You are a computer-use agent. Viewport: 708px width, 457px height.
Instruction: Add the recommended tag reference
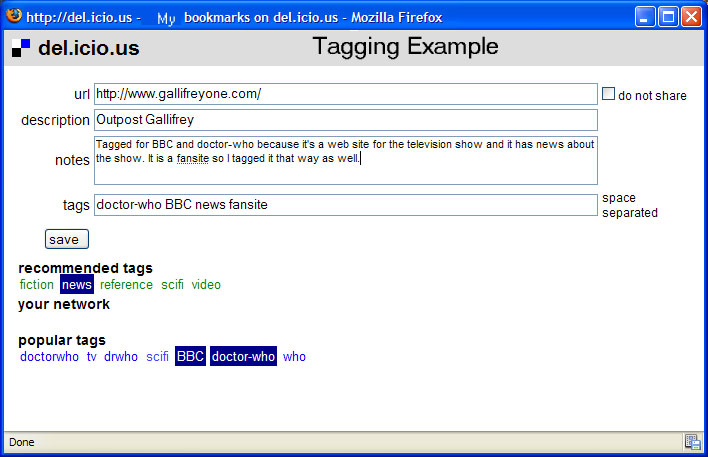(x=126, y=284)
